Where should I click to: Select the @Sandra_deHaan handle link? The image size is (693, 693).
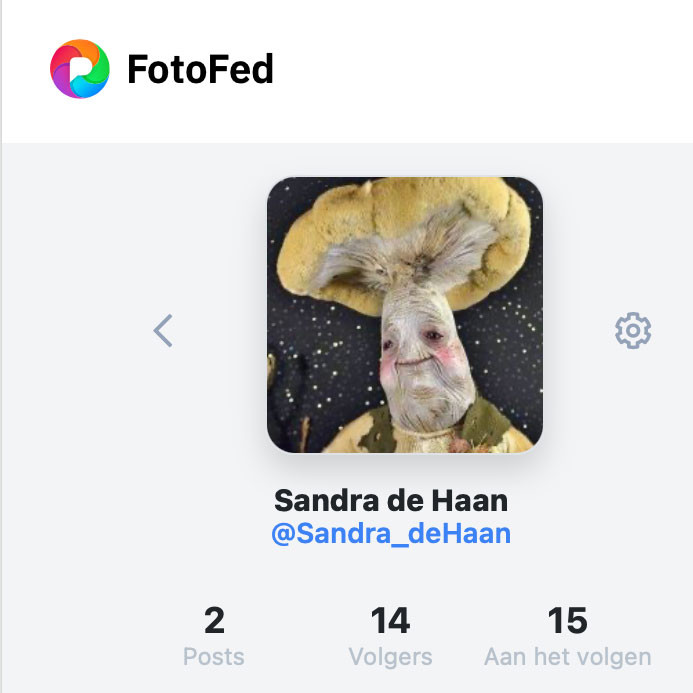(391, 533)
